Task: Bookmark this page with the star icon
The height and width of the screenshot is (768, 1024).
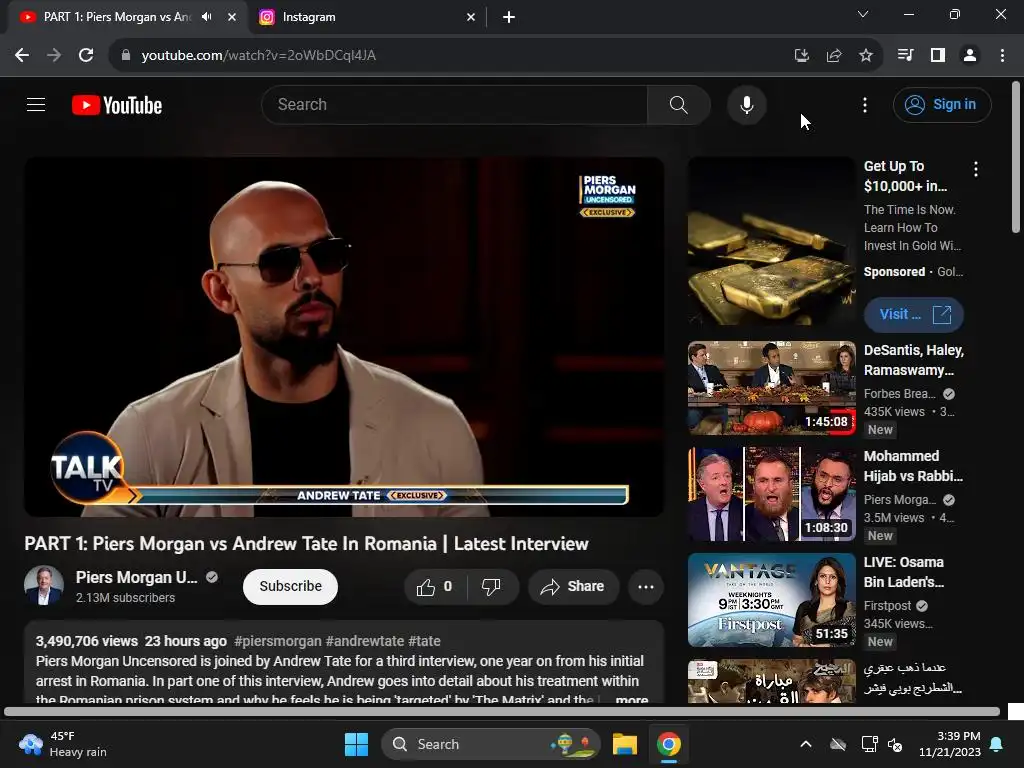Action: 866,56
